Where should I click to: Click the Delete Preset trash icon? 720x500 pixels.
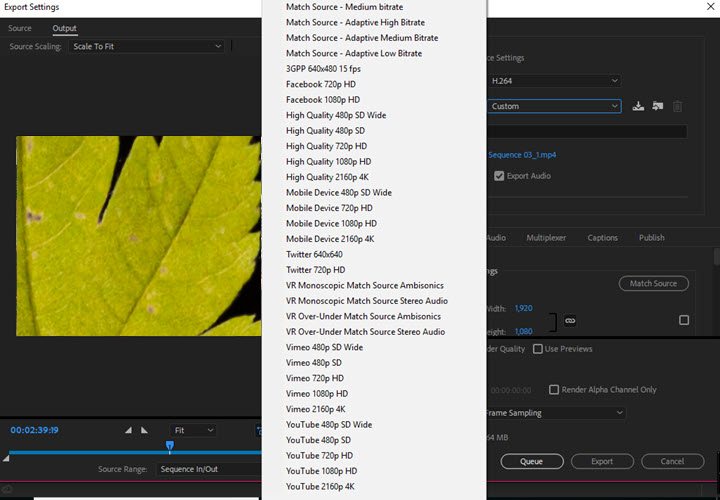pos(677,106)
